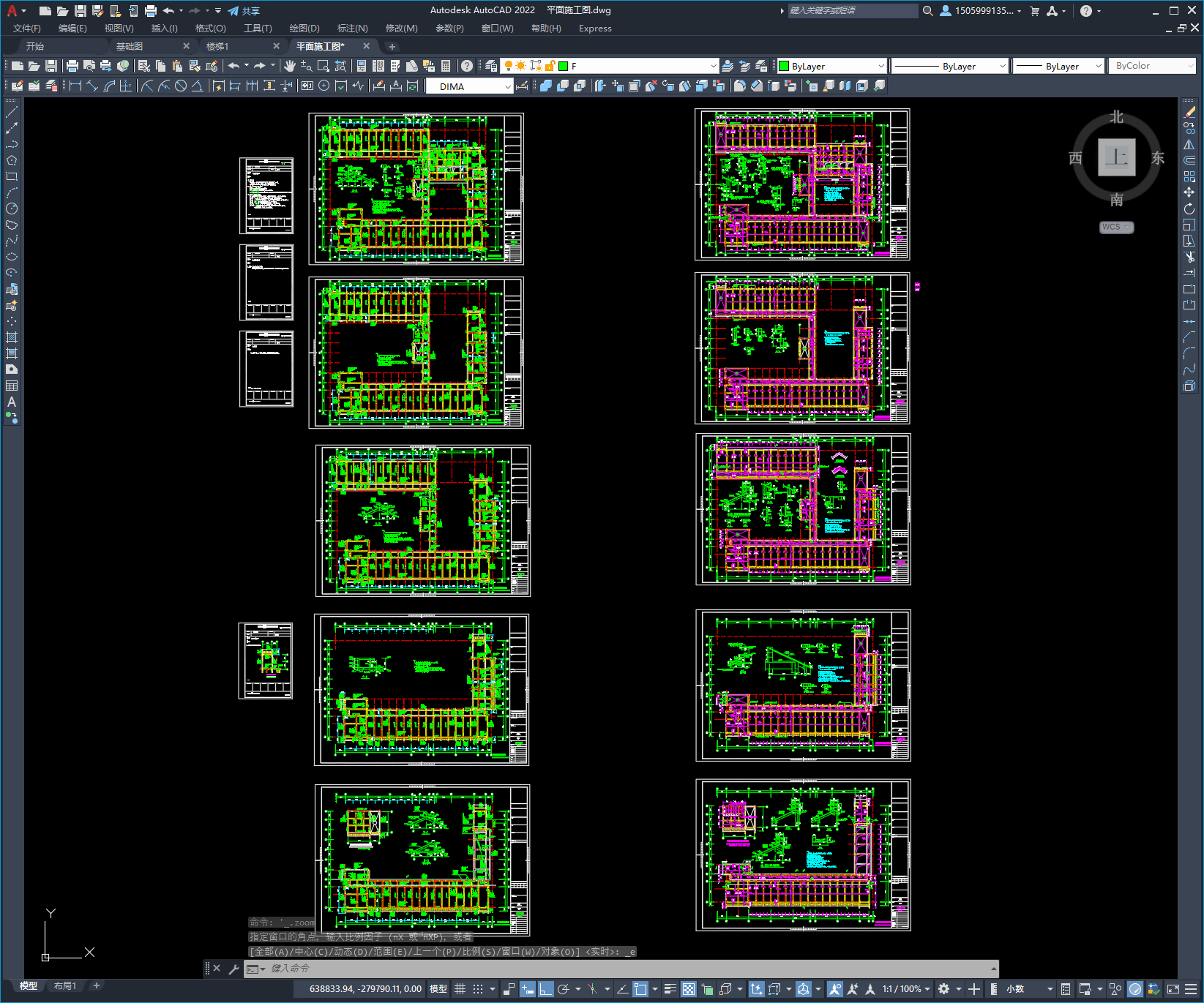Click the Linear dimension tool
Viewport: 1204px width, 1003px height.
pyautogui.click(x=75, y=86)
